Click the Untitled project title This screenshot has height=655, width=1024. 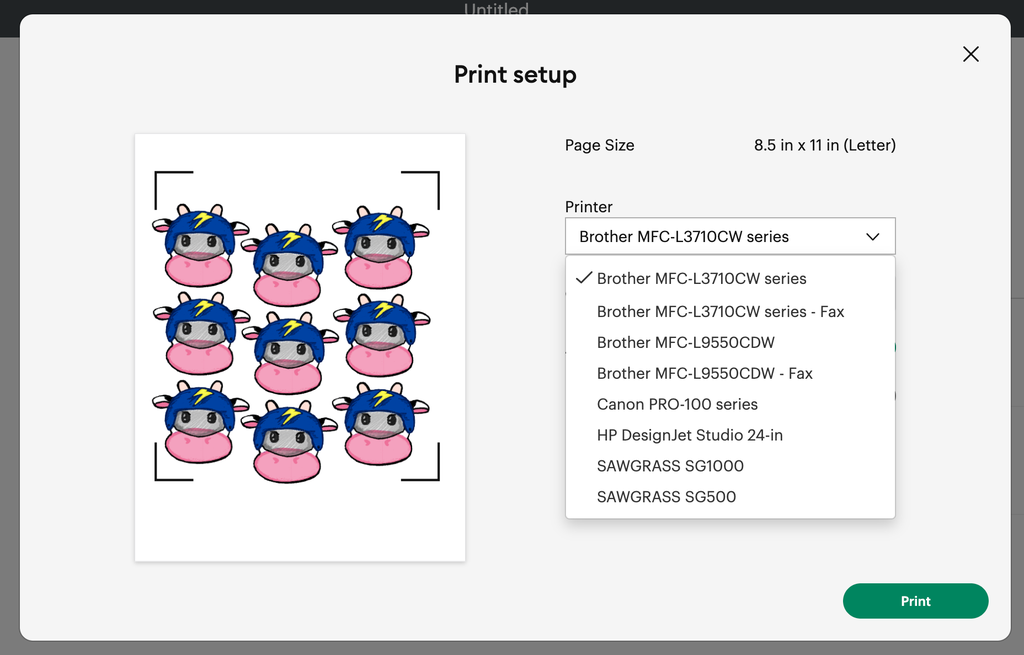click(x=496, y=10)
